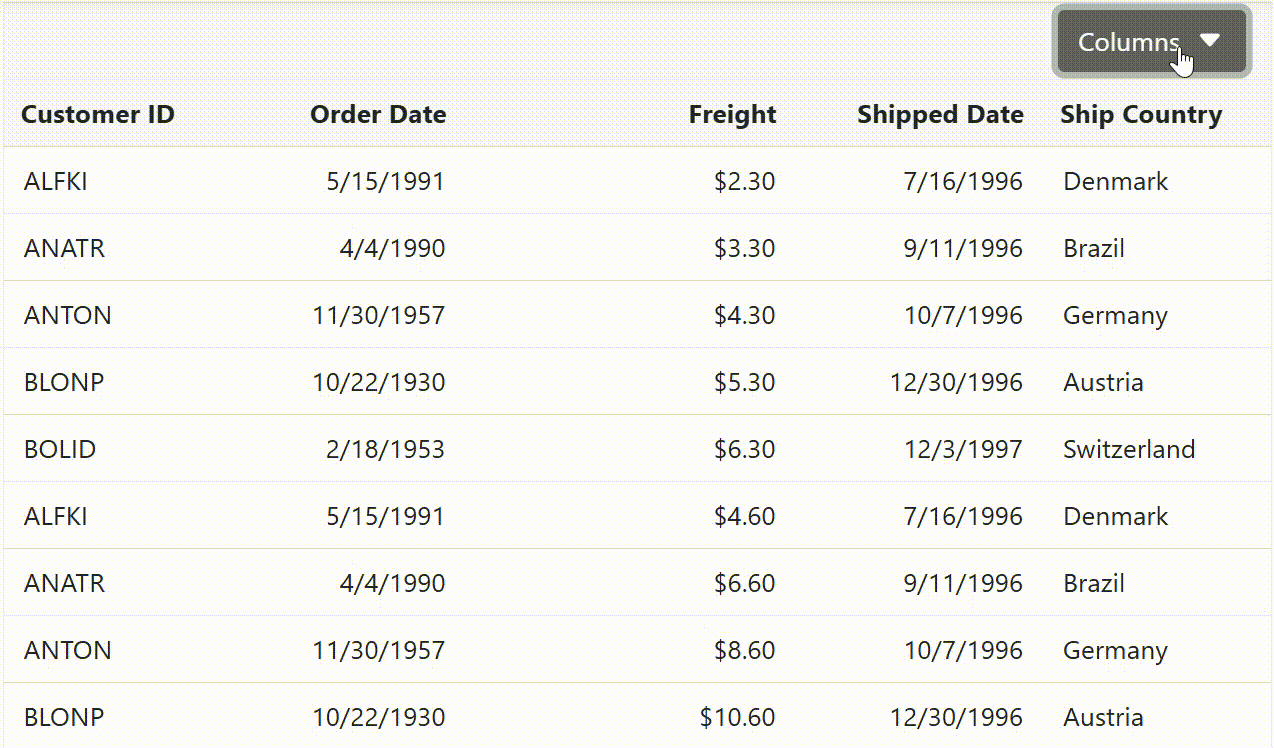Click the $5.30 freight value
Viewport: 1274px width, 748px height.
[744, 382]
